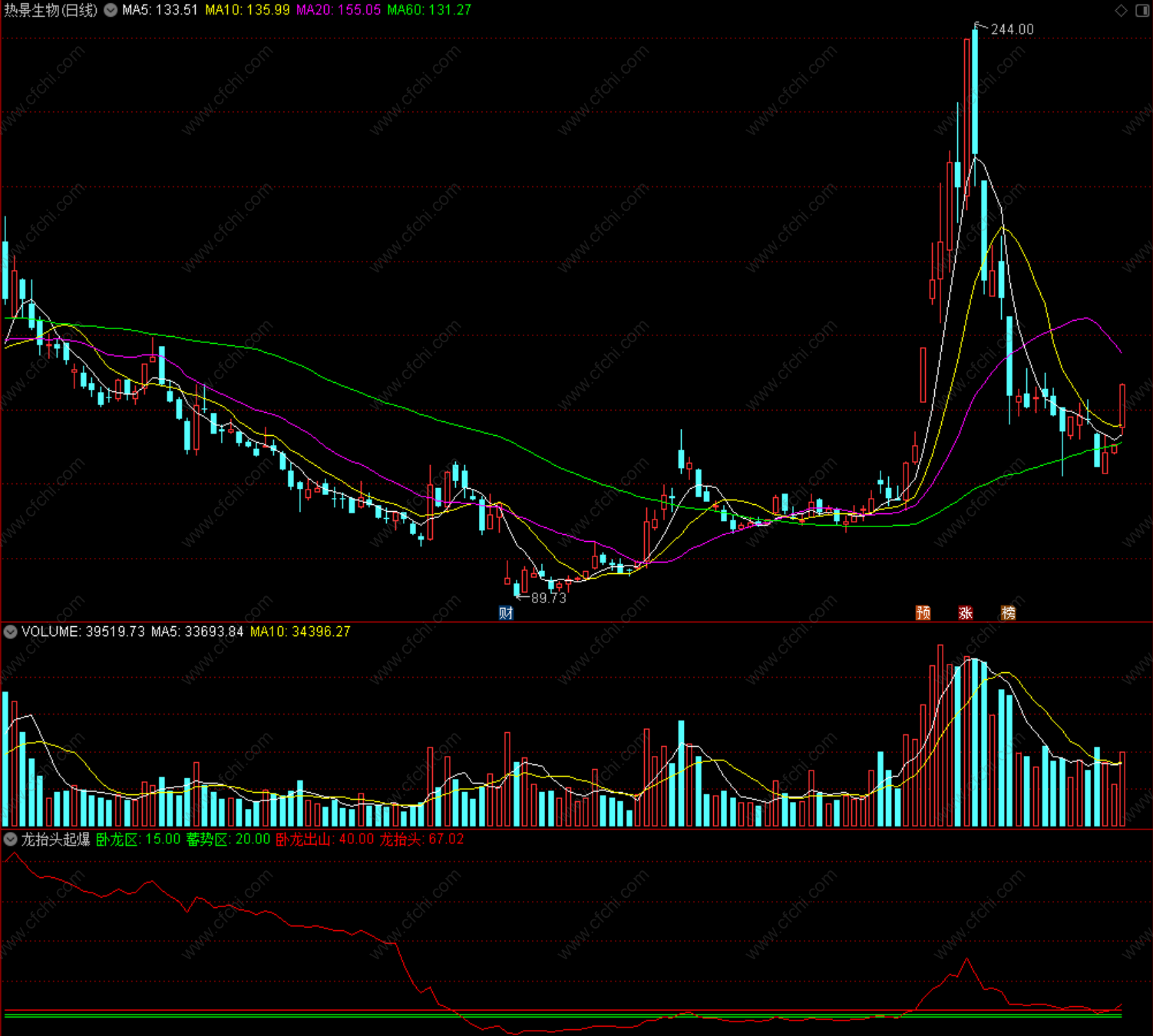The image size is (1153, 1036).
Task: Click the 蓄势区: 20.00 indicator value
Action: coord(229,839)
